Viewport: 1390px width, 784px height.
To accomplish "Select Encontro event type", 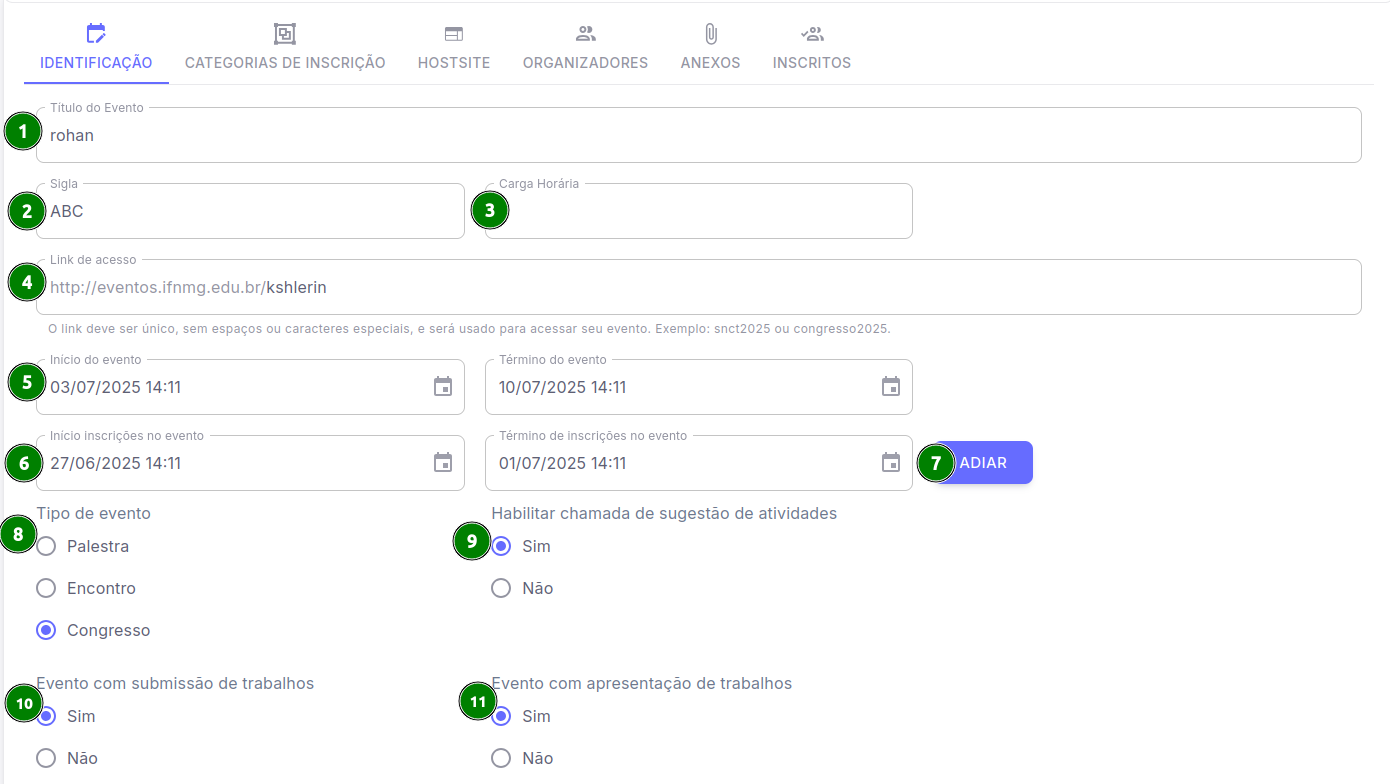I will coord(46,588).
